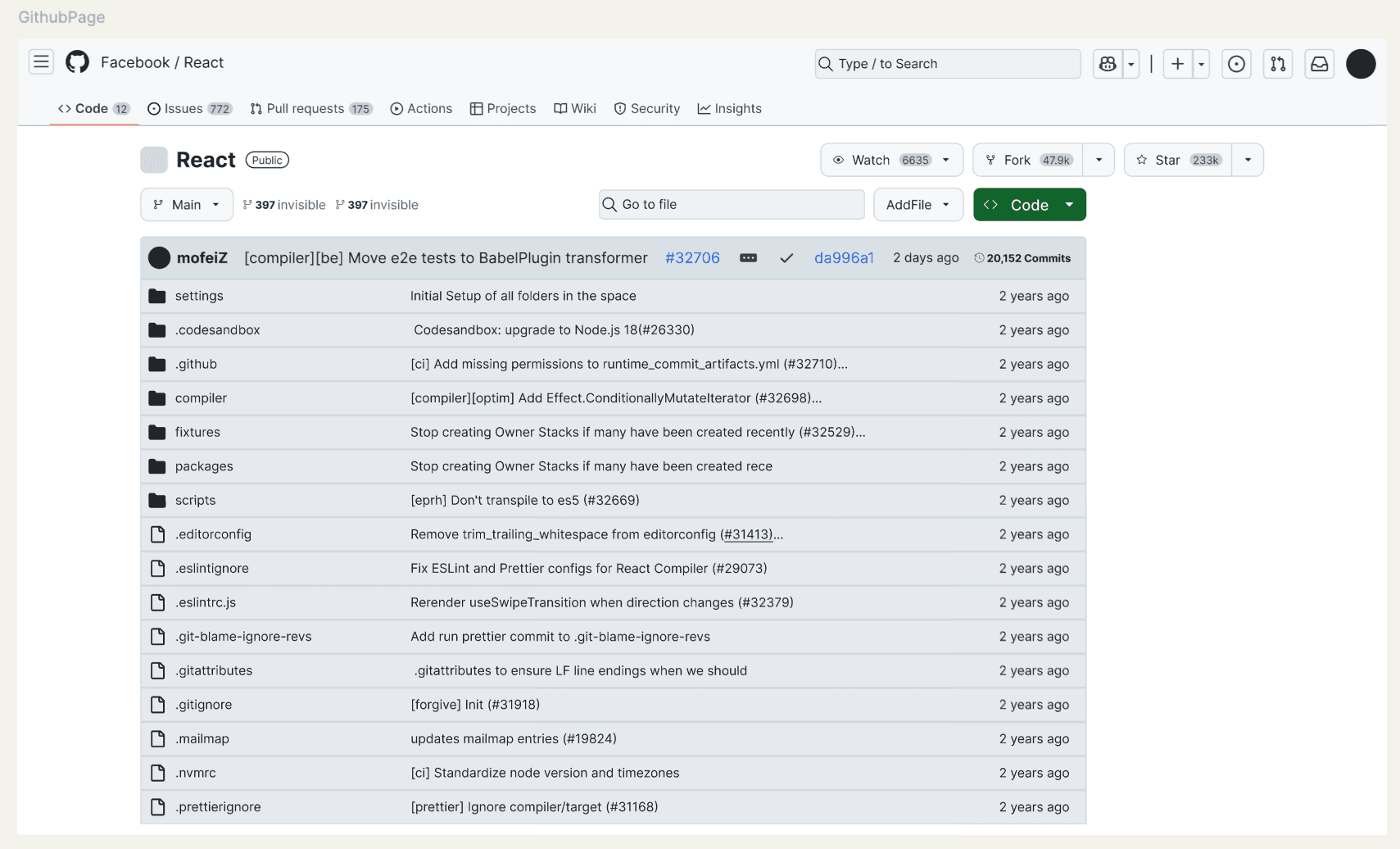
Task: Open the .gitattributes file
Action: click(x=214, y=670)
